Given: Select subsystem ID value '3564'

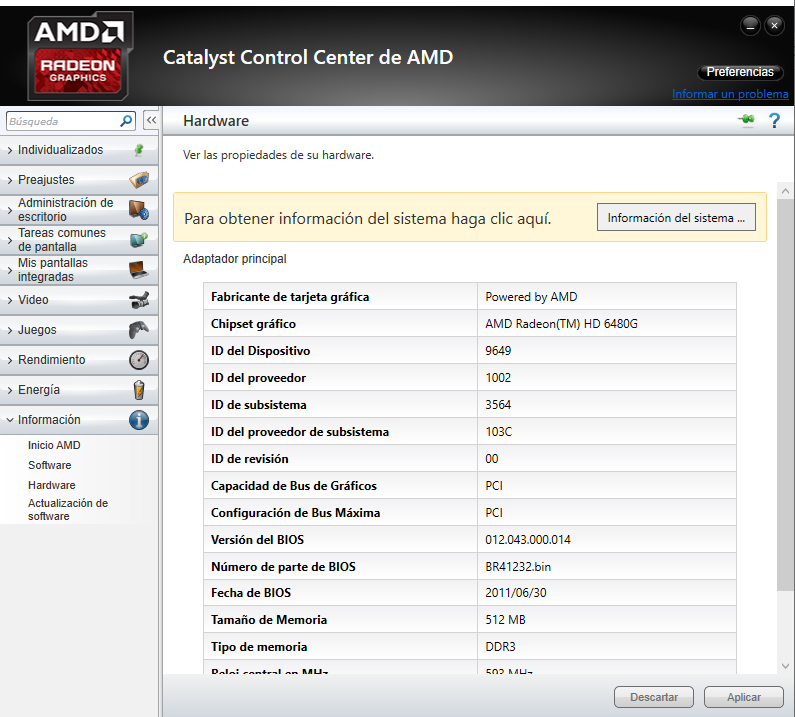Looking at the screenshot, I should [498, 405].
